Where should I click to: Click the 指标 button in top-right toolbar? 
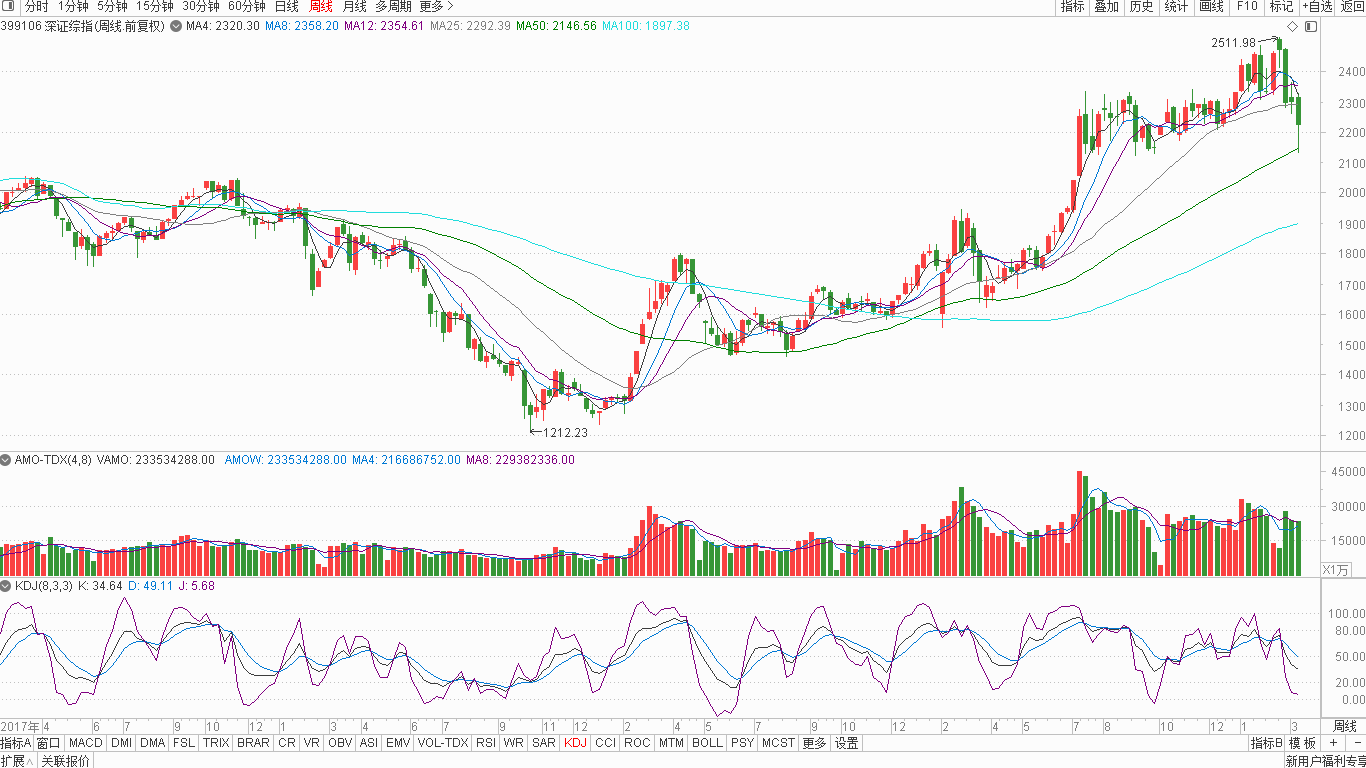pos(1072,6)
